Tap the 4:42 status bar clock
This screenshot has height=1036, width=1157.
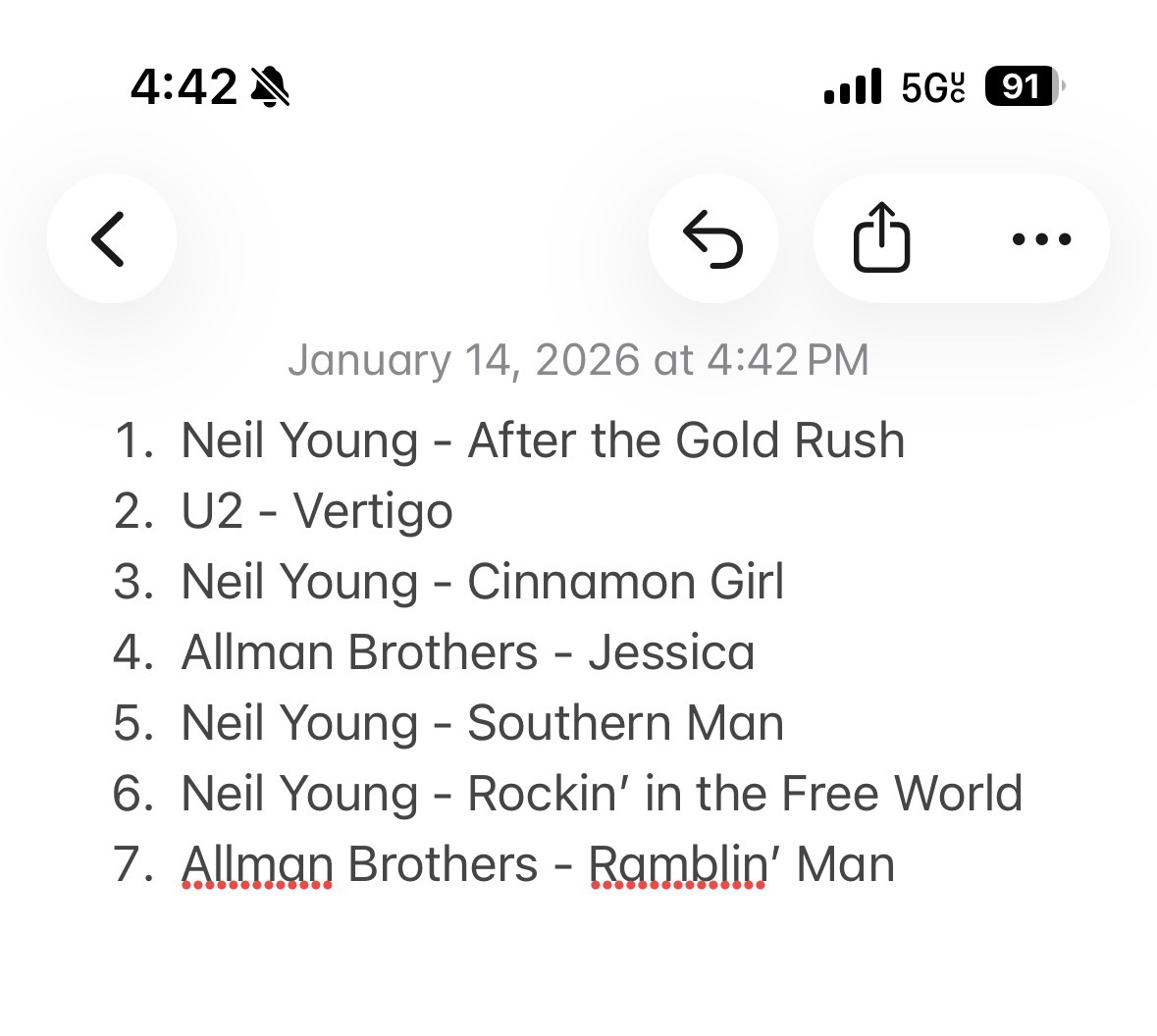tap(184, 87)
